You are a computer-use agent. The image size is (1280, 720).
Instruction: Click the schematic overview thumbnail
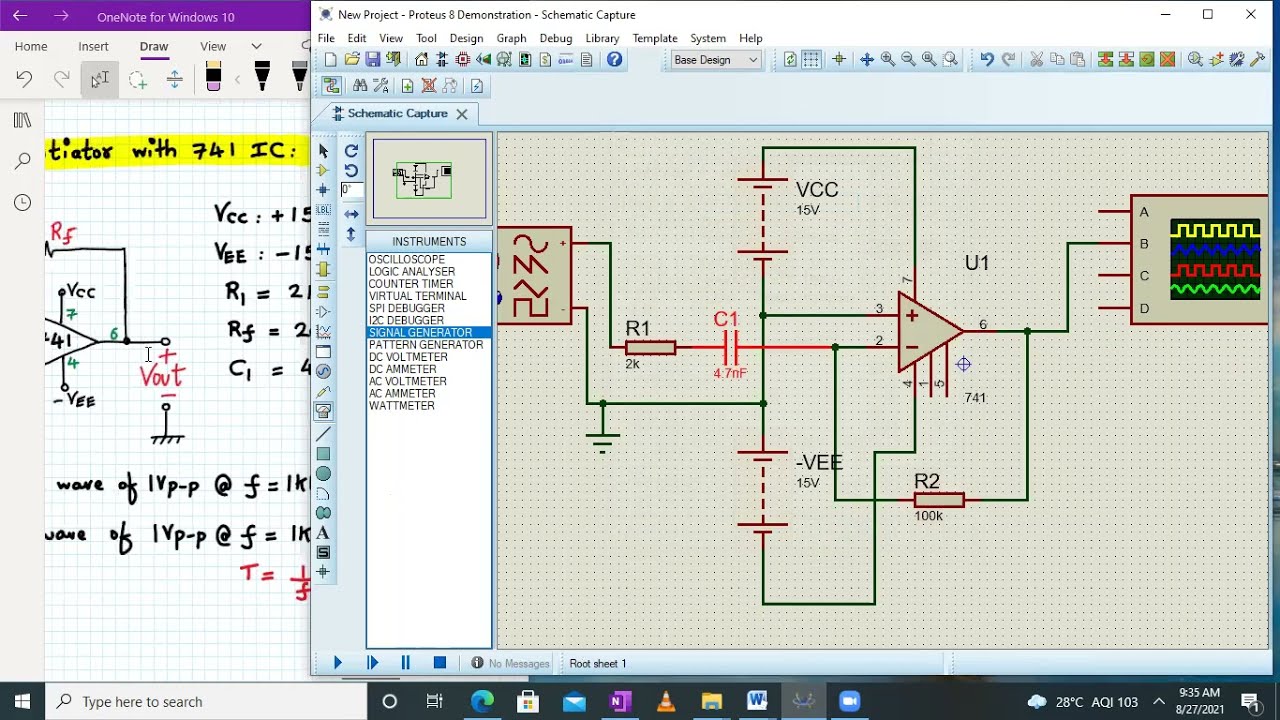(x=429, y=179)
